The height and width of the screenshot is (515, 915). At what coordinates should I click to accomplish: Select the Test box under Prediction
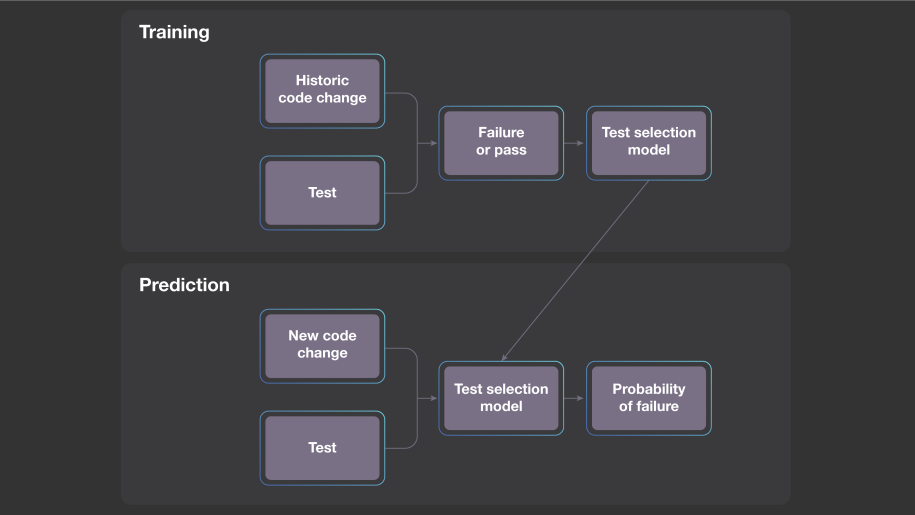click(322, 448)
